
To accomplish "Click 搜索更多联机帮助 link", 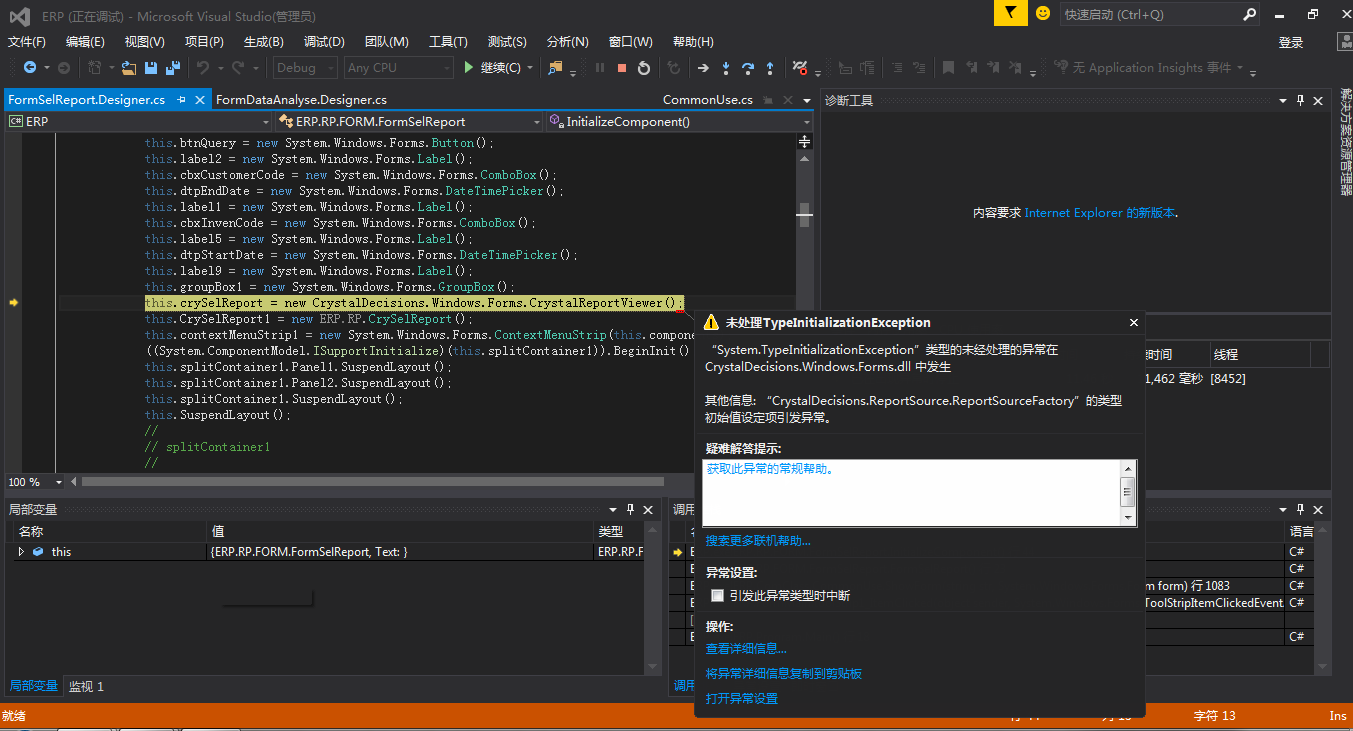I will [758, 541].
